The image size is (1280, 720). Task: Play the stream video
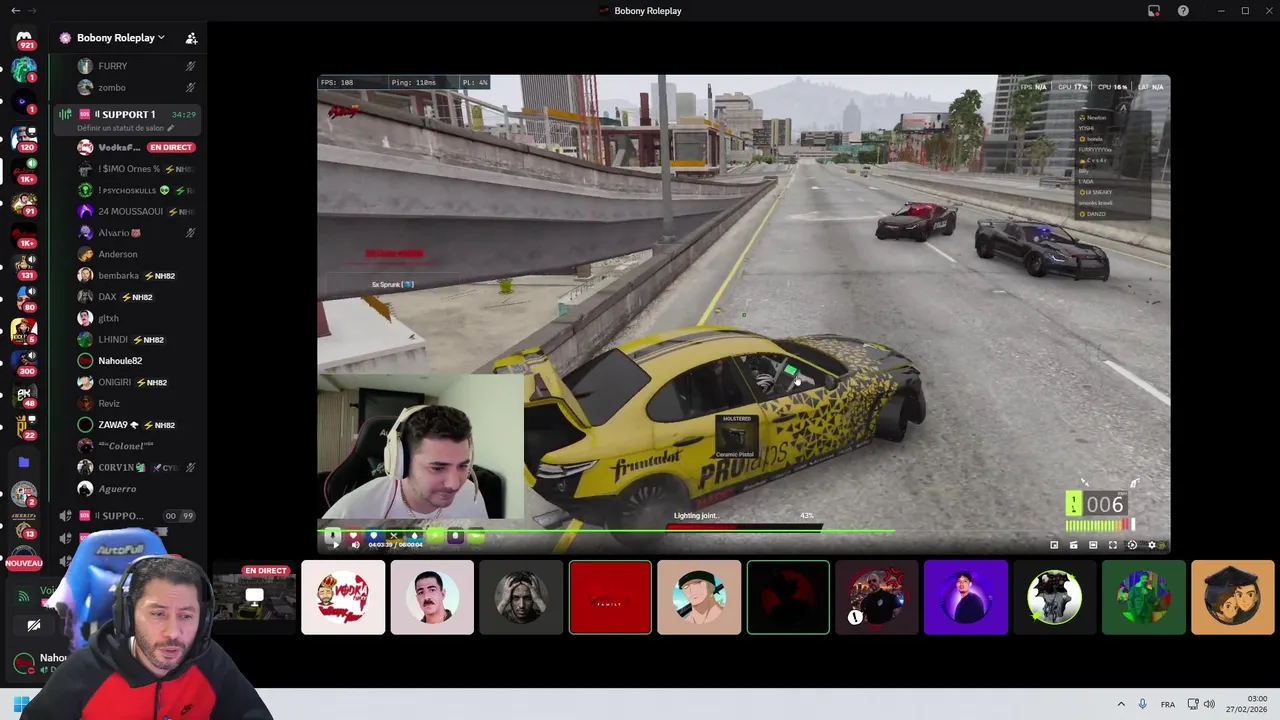click(x=334, y=545)
